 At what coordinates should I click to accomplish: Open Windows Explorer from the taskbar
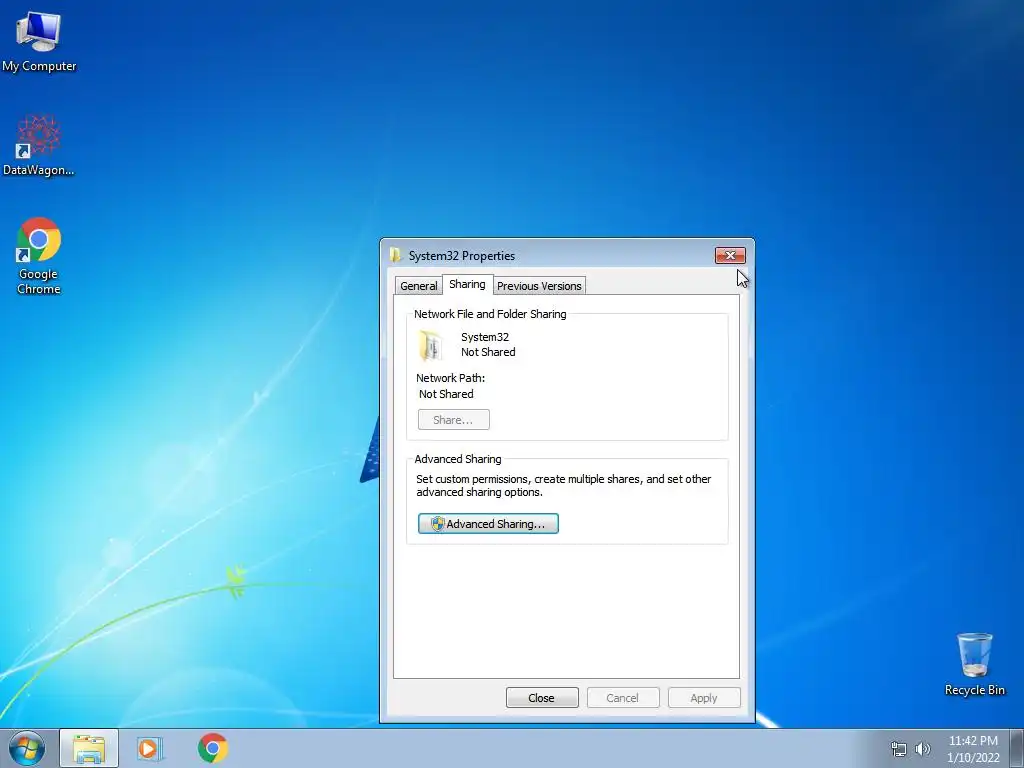pyautogui.click(x=89, y=748)
